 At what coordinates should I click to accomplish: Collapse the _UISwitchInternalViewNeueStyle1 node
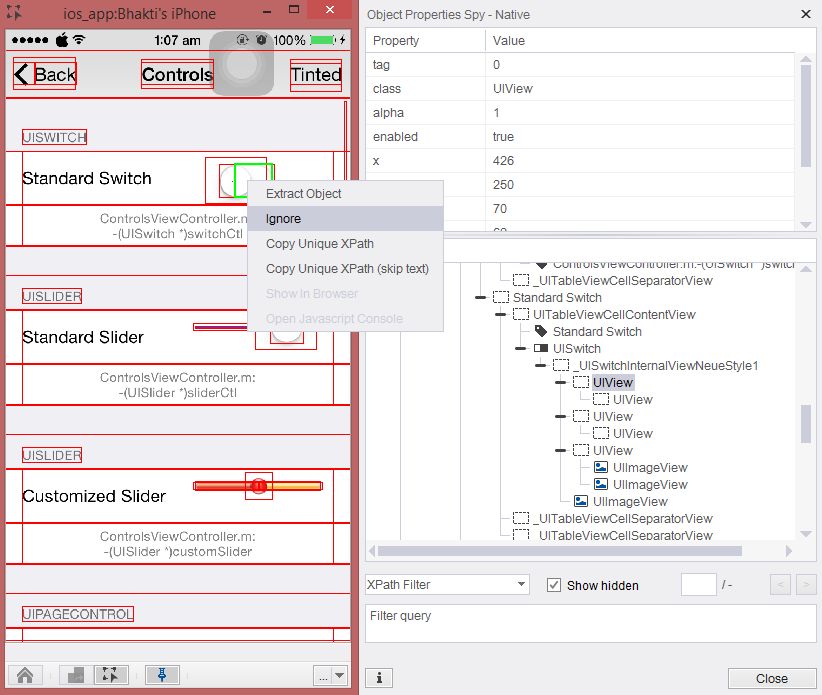coord(540,365)
